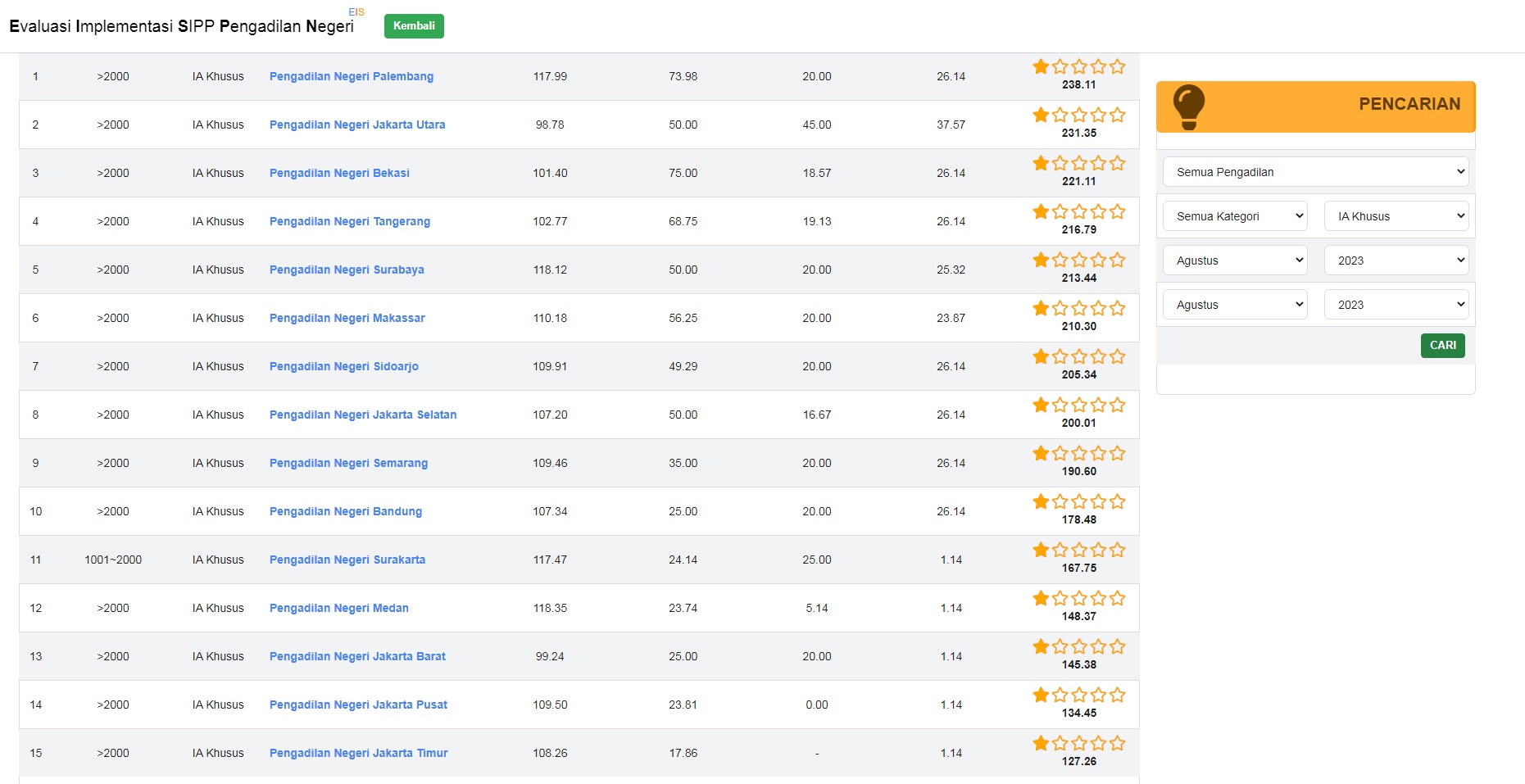The height and width of the screenshot is (784, 1525).
Task: Open the Pengadilan Negeri Surabaya link
Action: 347,270
